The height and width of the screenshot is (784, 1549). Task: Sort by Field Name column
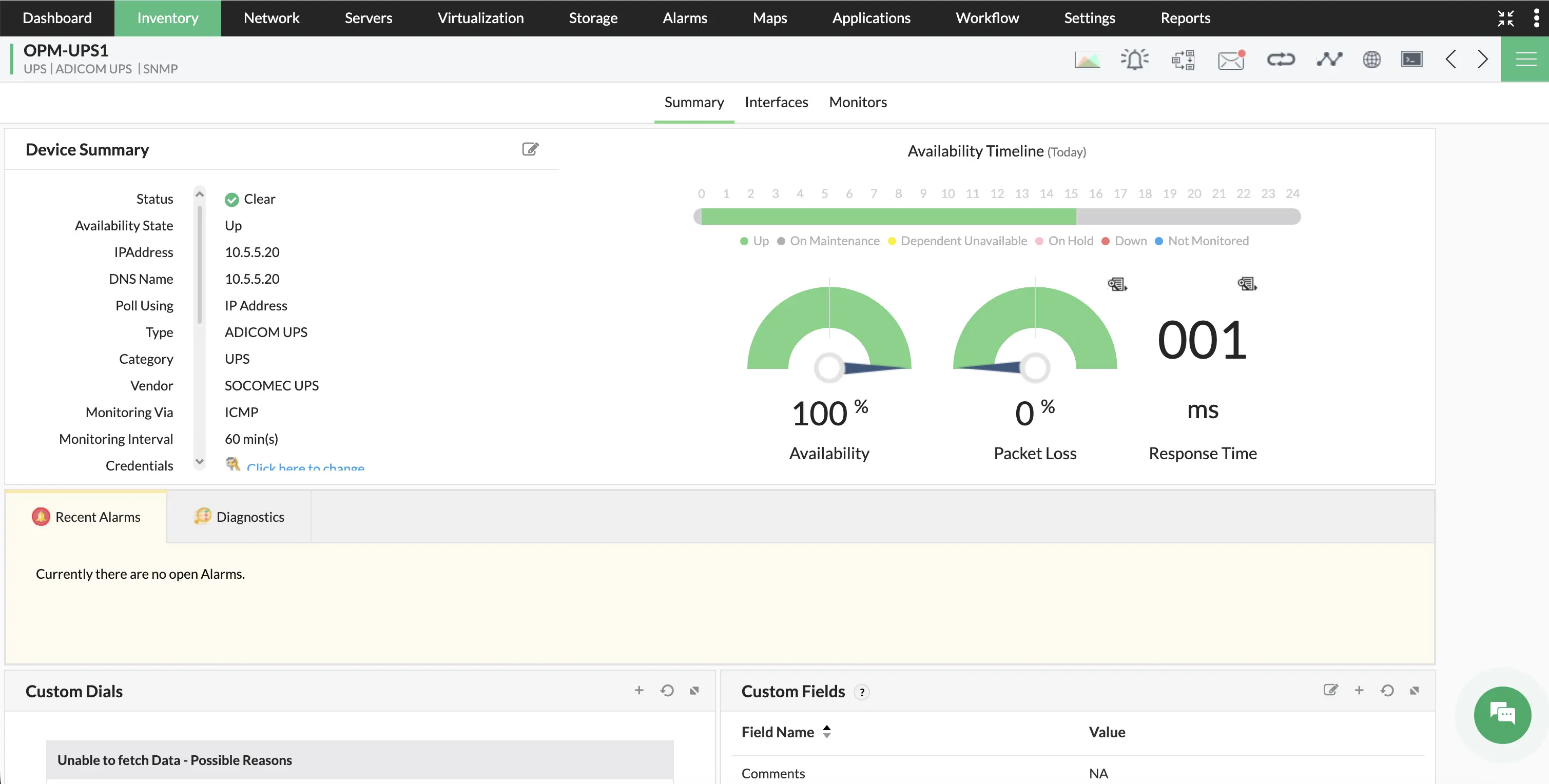click(x=827, y=732)
